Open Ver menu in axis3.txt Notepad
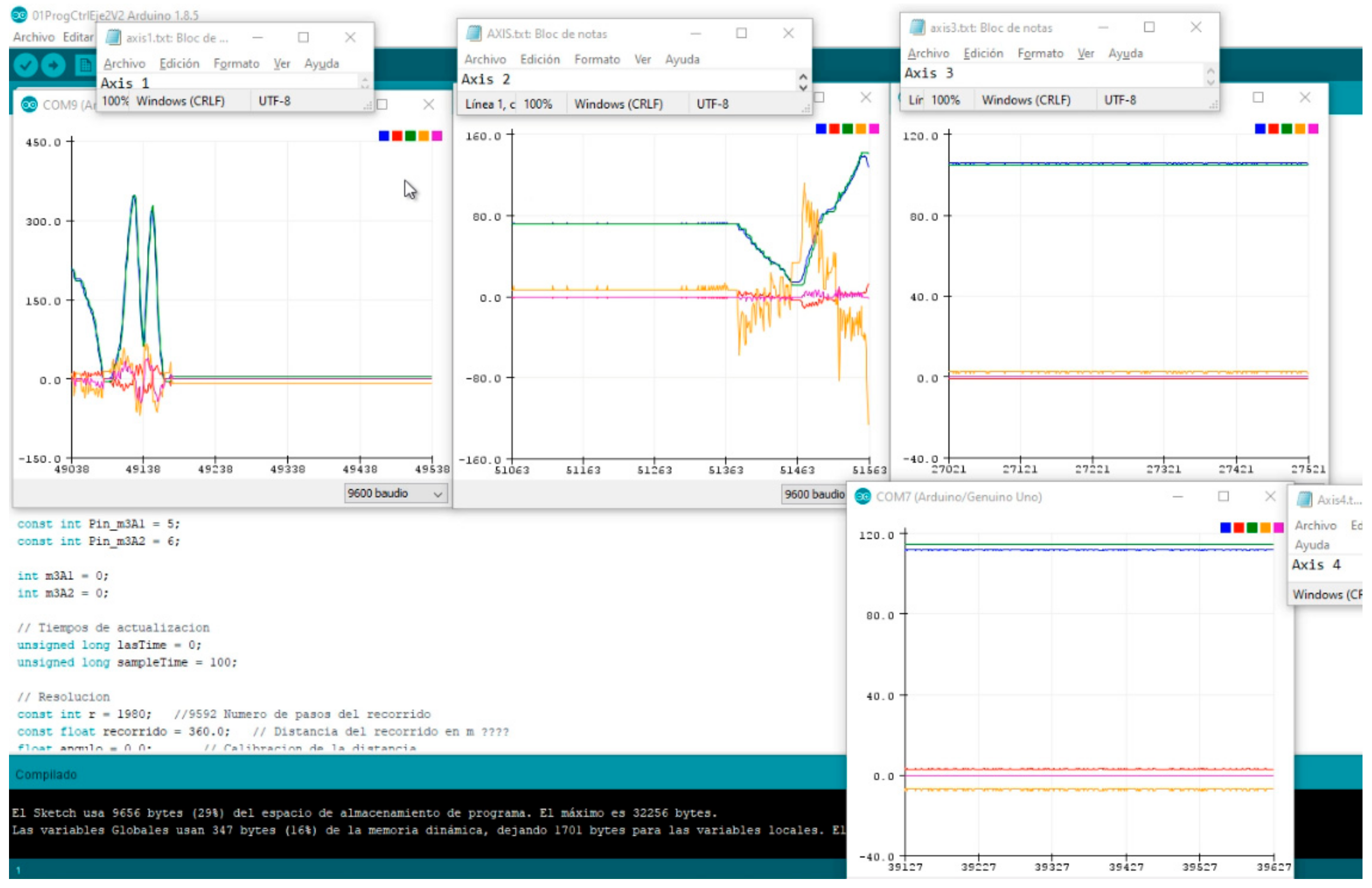This screenshot has height=888, width=1372. [x=1085, y=53]
